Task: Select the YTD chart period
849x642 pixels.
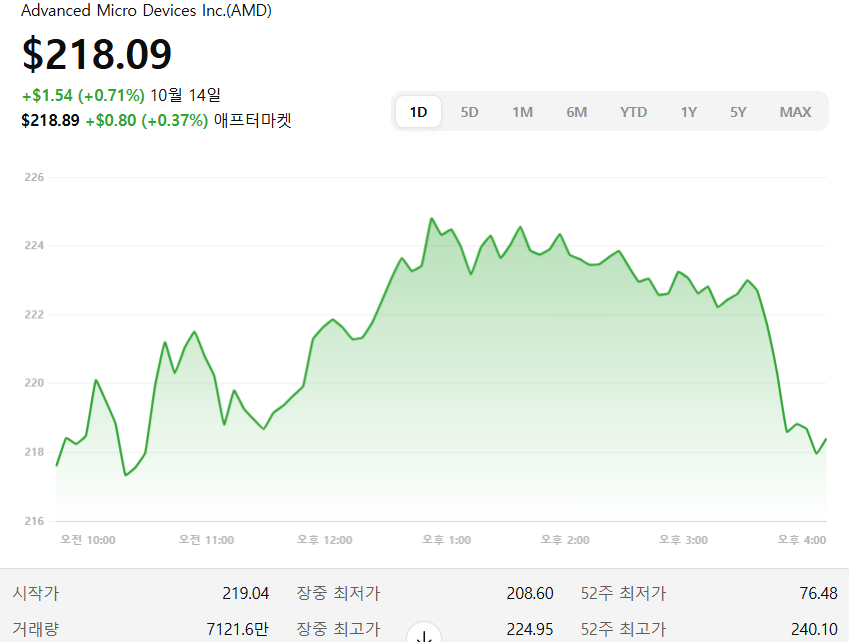Action: coord(633,112)
